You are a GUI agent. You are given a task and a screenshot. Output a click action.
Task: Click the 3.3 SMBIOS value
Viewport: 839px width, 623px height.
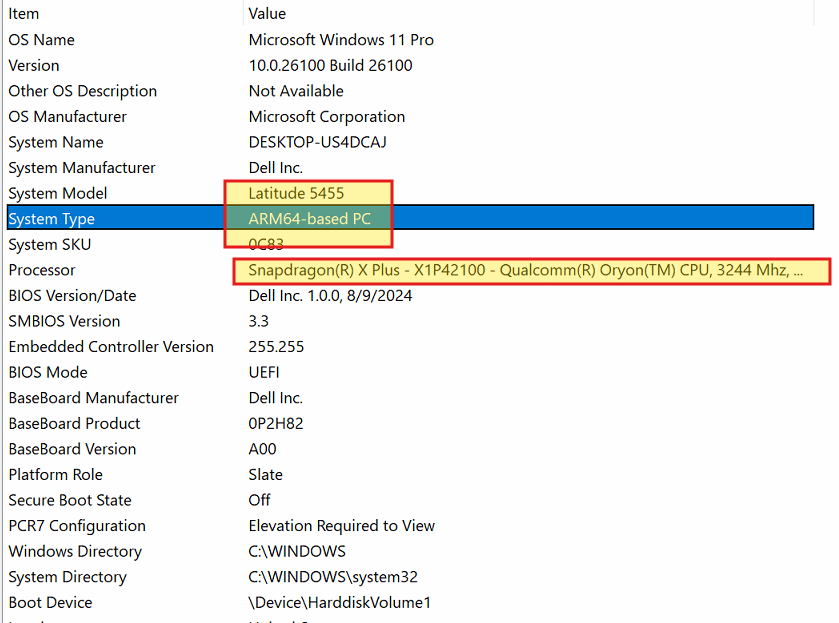pyautogui.click(x=258, y=321)
